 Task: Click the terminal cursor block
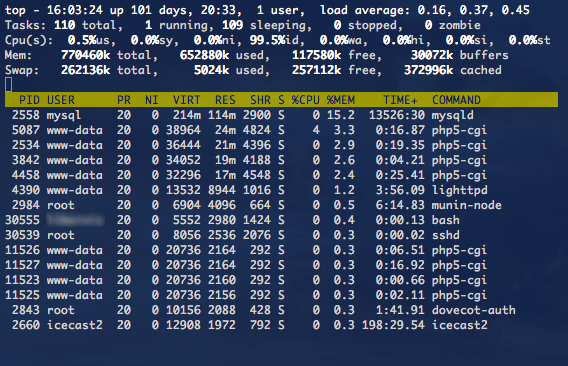[x=9, y=85]
